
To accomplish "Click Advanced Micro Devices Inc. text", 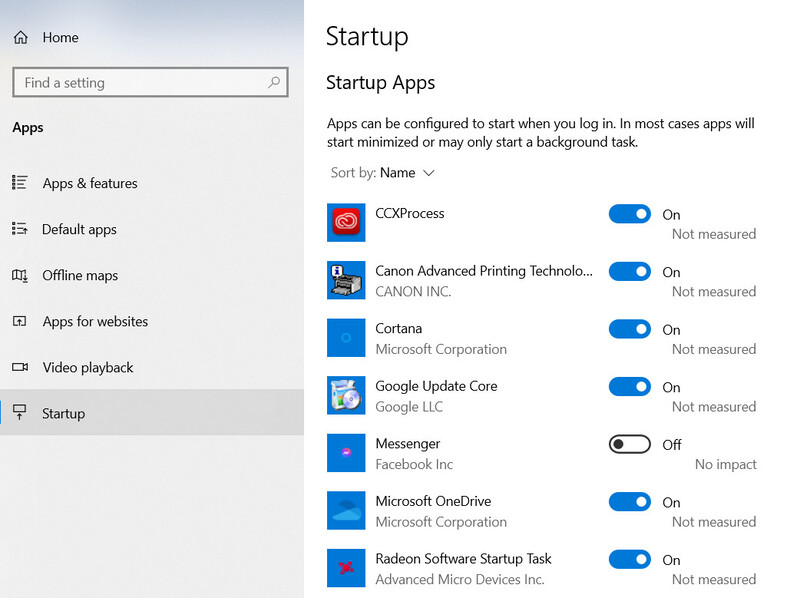I will [460, 580].
